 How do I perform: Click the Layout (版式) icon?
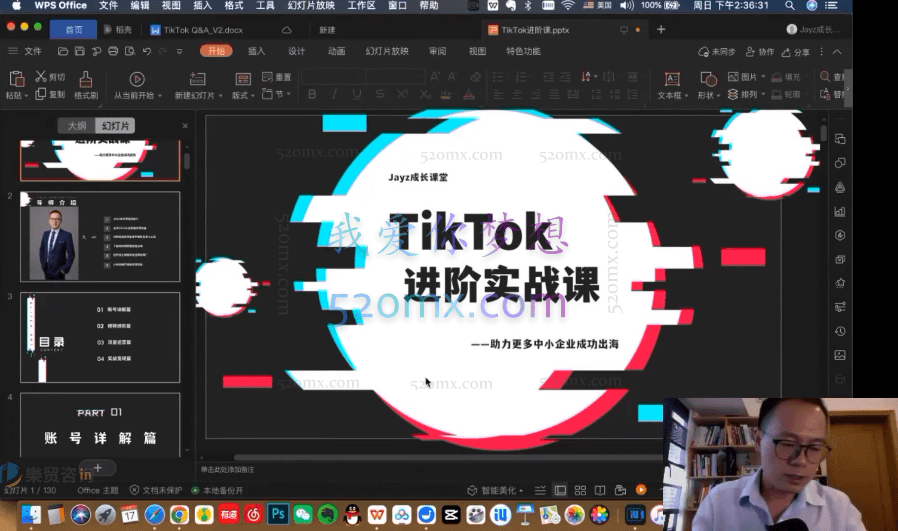[x=243, y=79]
